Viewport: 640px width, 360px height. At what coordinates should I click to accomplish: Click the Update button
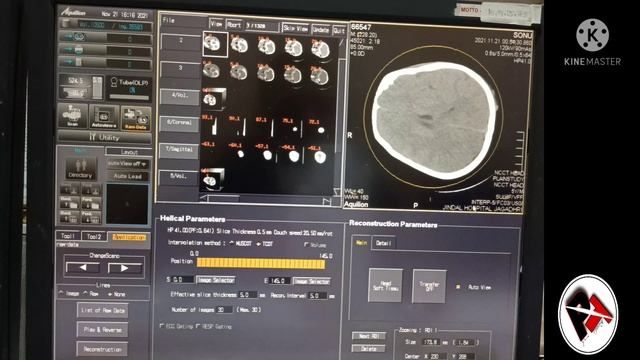[320, 29]
